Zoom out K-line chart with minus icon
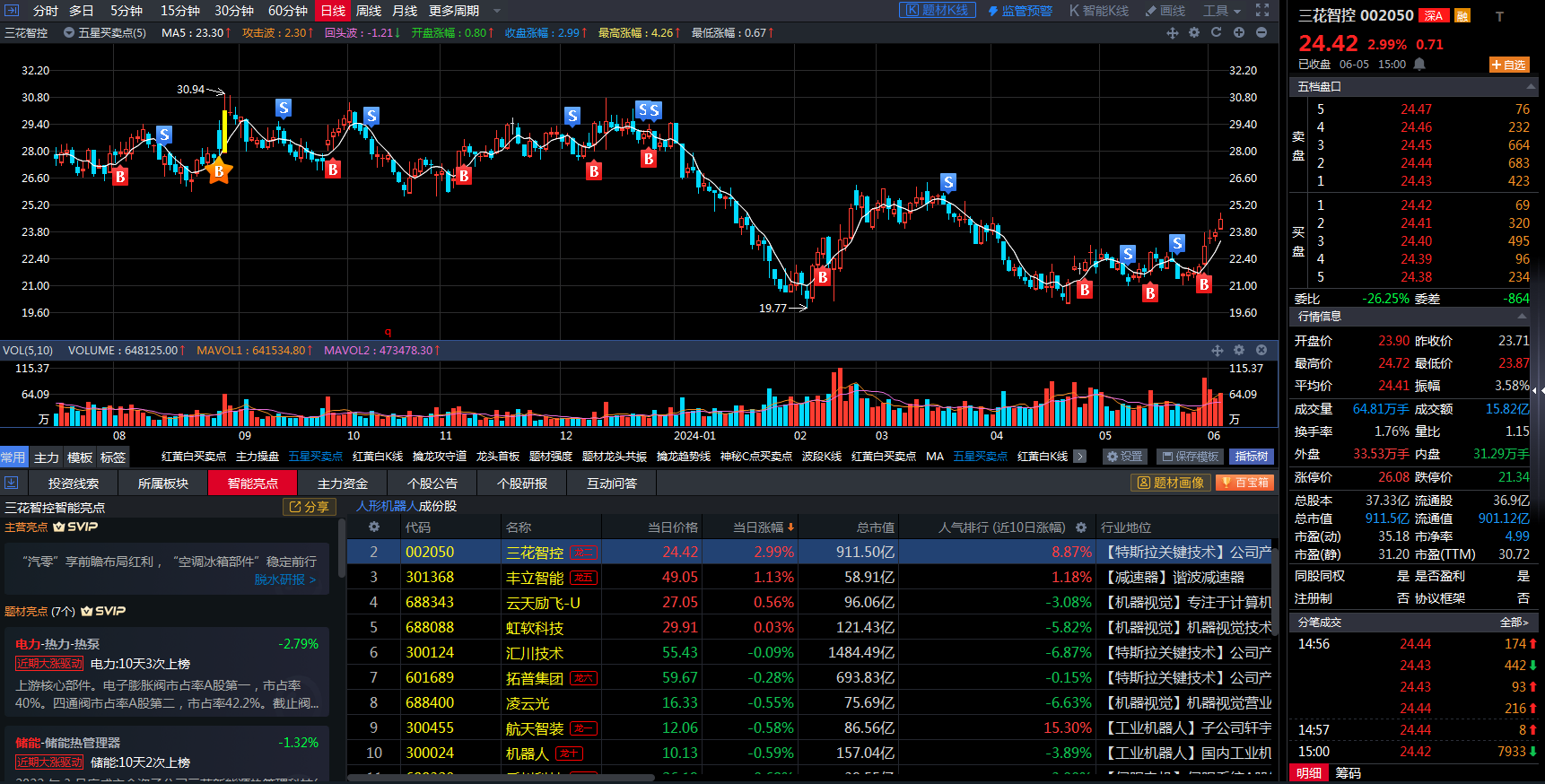The image size is (1545, 784). (x=1261, y=32)
